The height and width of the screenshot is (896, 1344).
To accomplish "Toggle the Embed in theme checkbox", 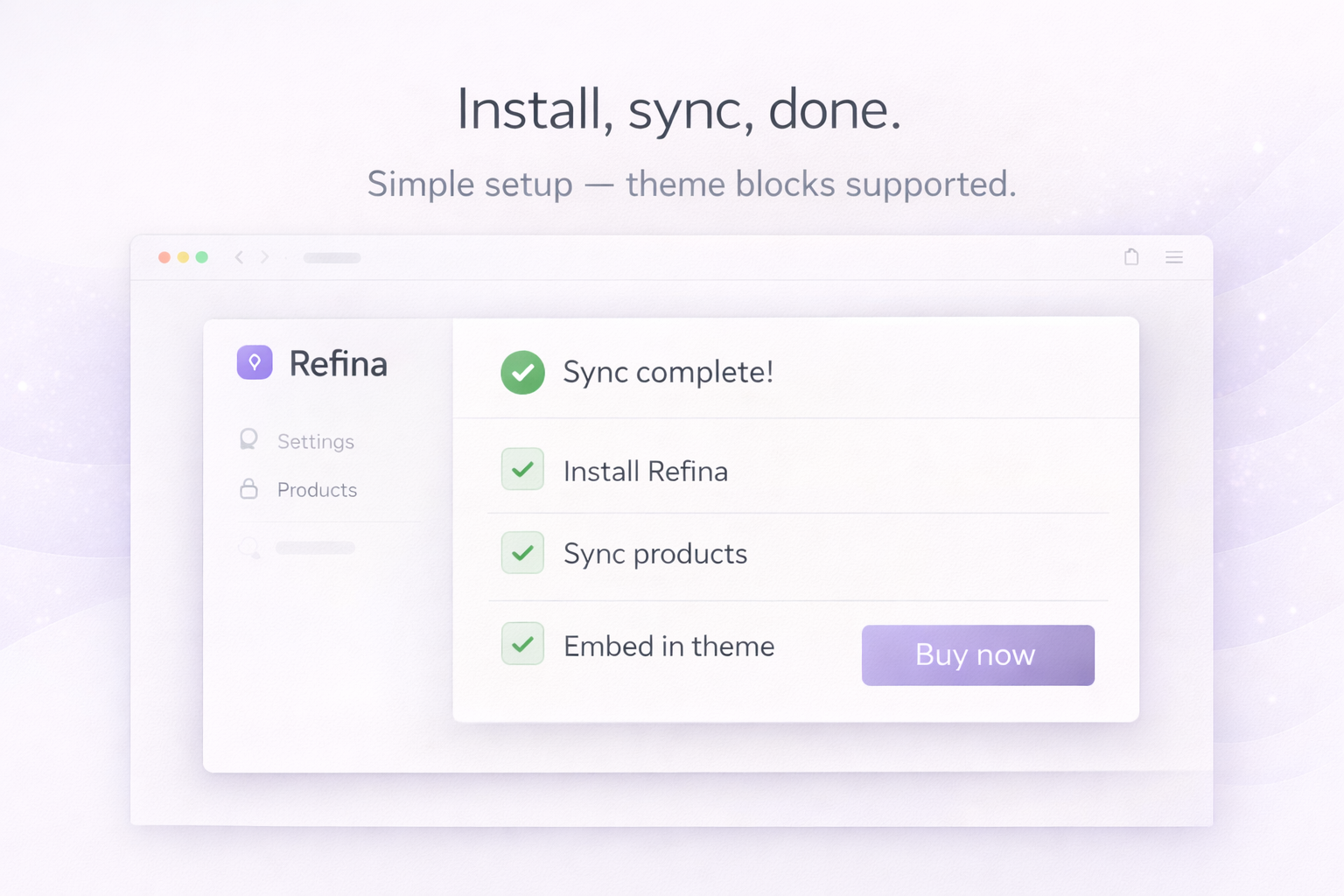I will [522, 645].
